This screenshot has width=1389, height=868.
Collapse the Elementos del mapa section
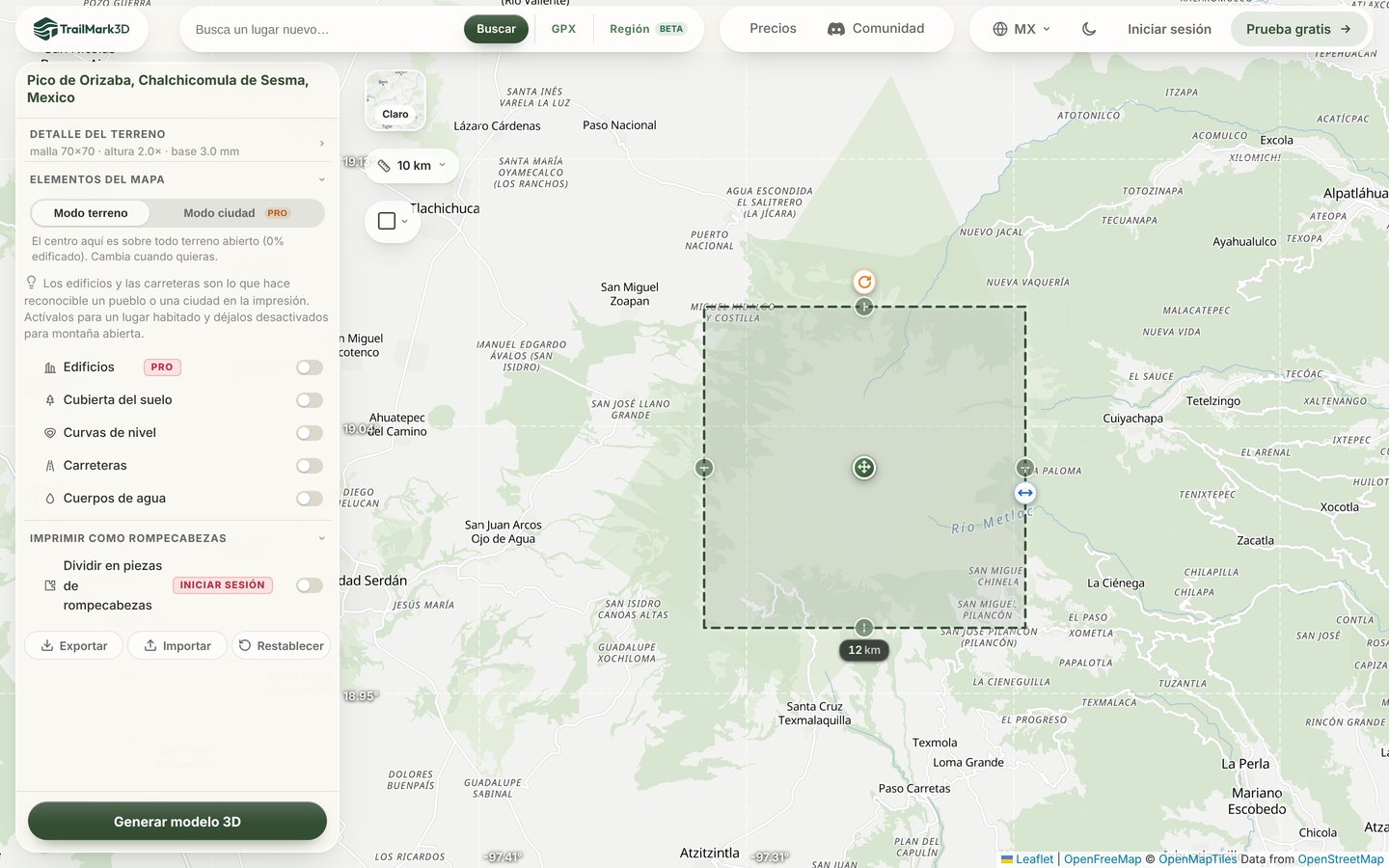click(x=177, y=179)
